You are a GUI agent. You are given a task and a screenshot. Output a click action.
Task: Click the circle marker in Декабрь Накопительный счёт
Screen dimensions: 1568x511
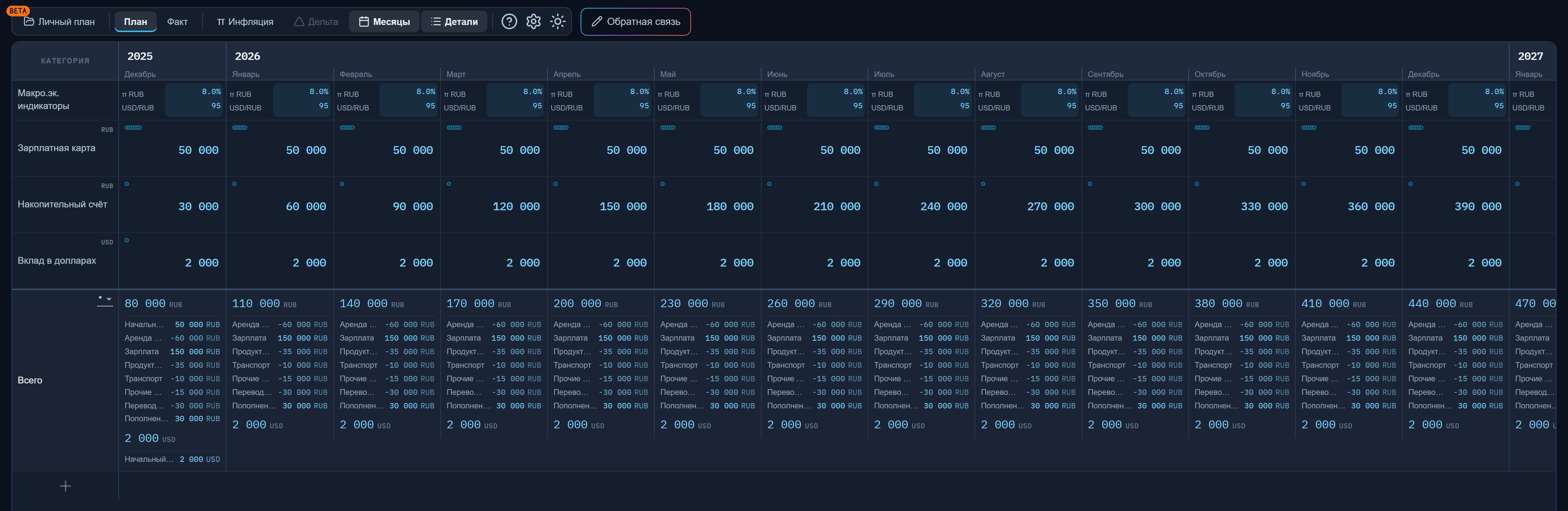point(126,183)
